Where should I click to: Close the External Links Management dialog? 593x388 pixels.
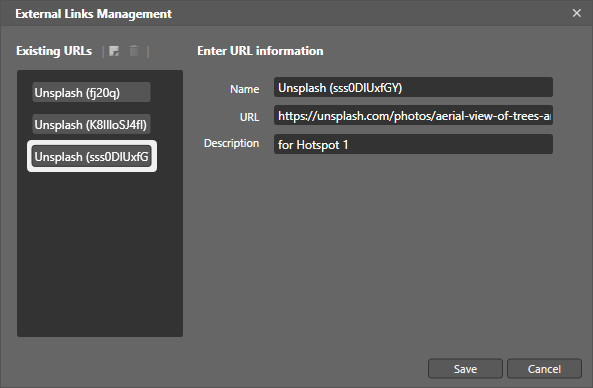coord(576,13)
